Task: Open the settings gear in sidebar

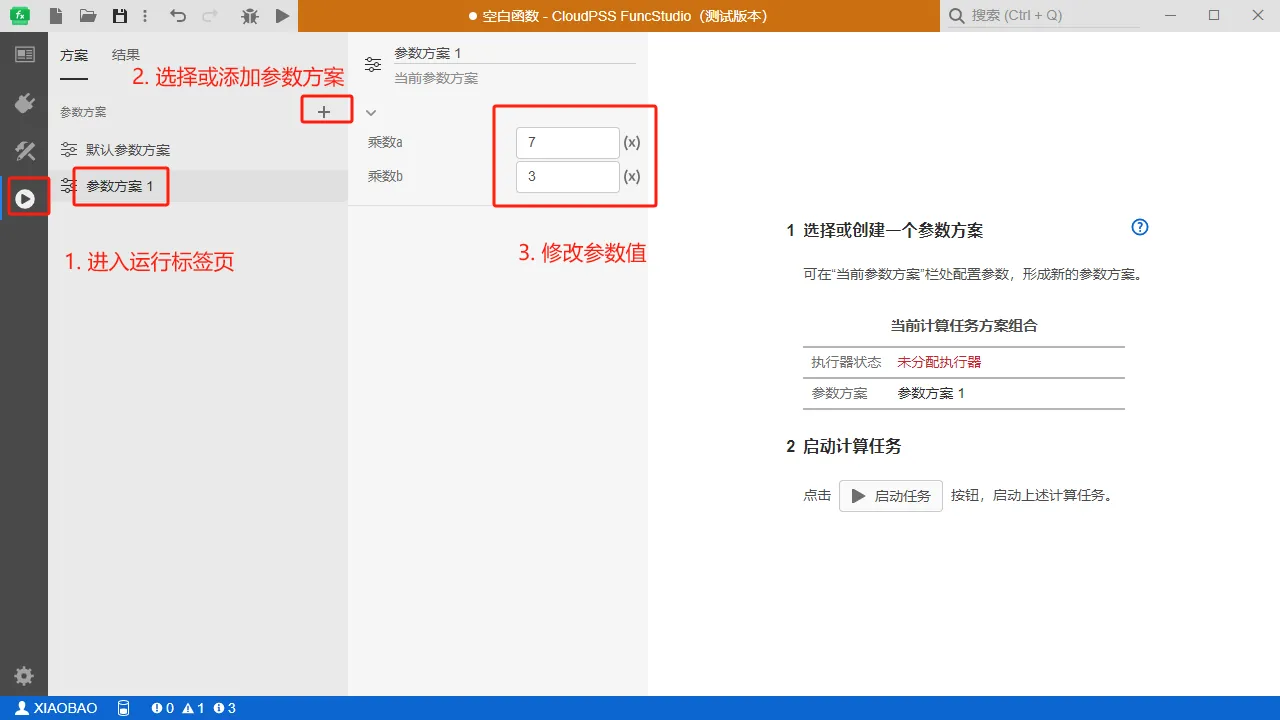Action: tap(24, 676)
